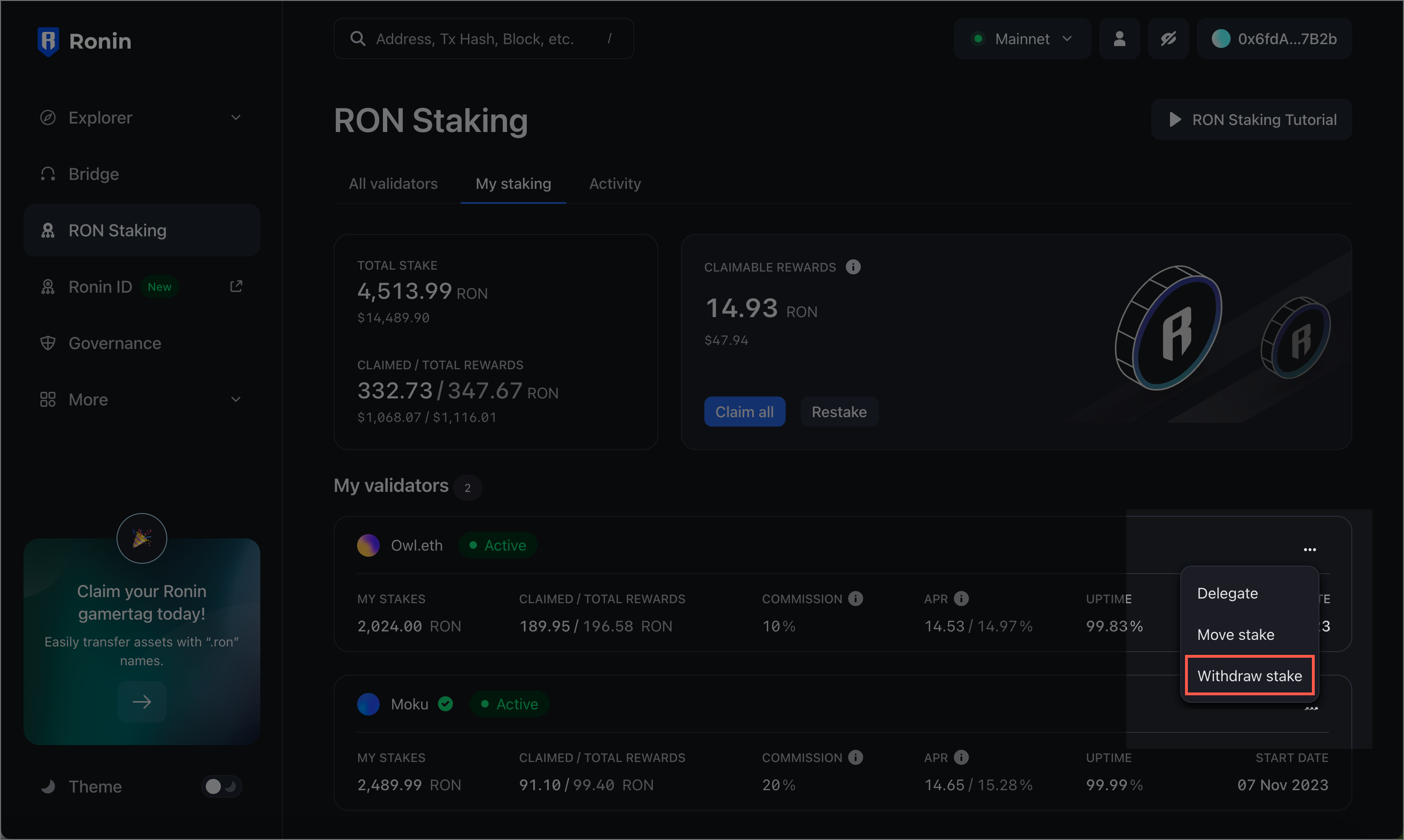Open the user profile icon button

(1119, 39)
